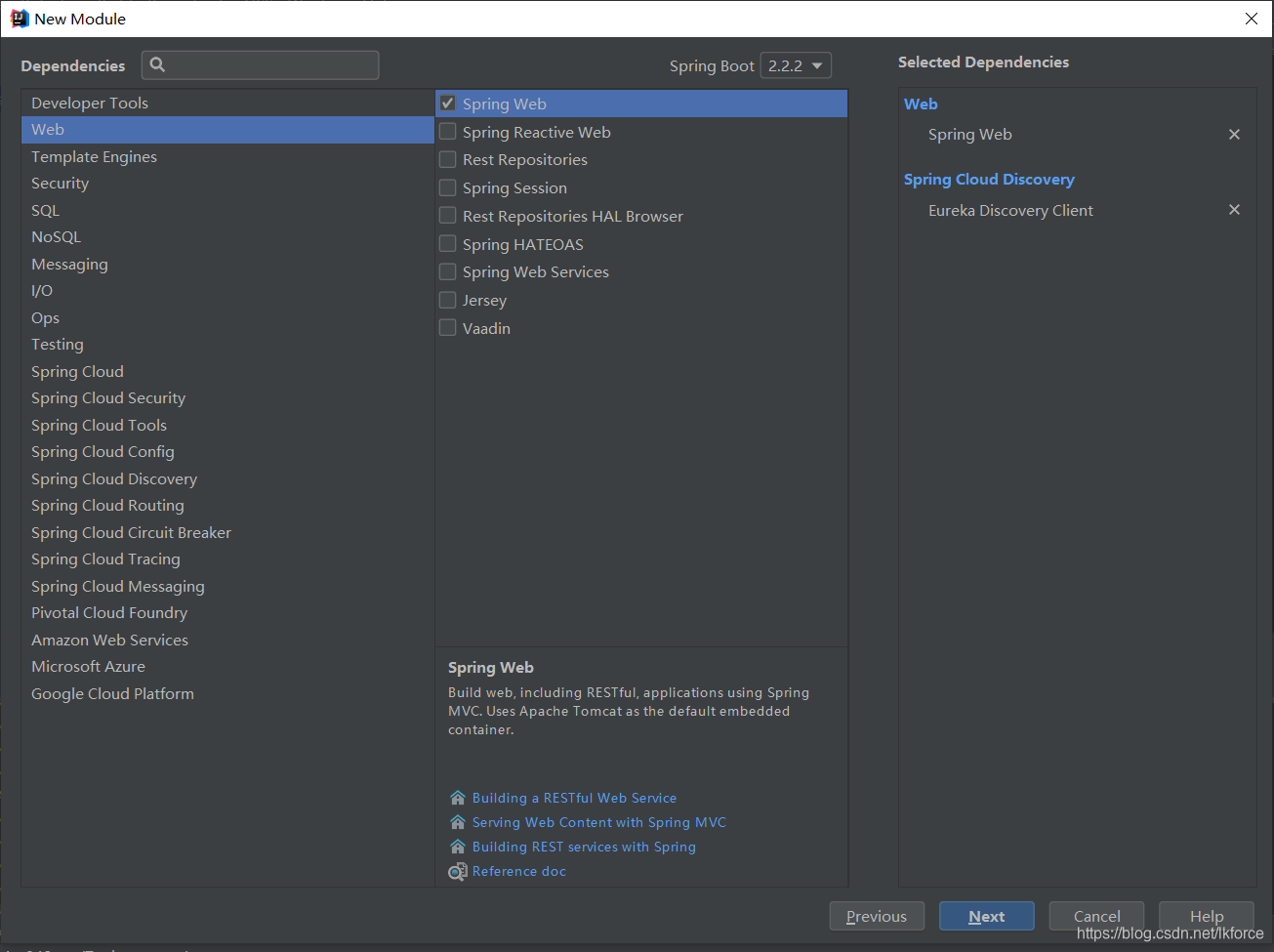This screenshot has width=1274, height=952.
Task: Choose Spring Cloud Config category
Action: coord(227,452)
